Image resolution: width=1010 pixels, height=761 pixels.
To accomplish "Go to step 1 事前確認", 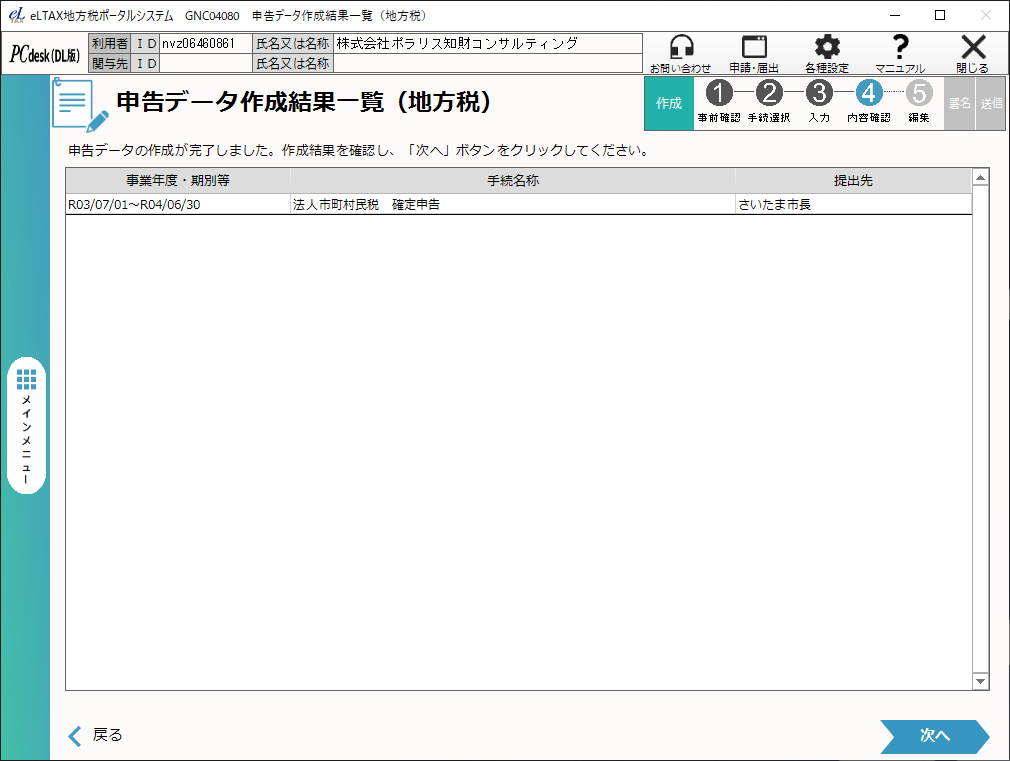I will [719, 102].
